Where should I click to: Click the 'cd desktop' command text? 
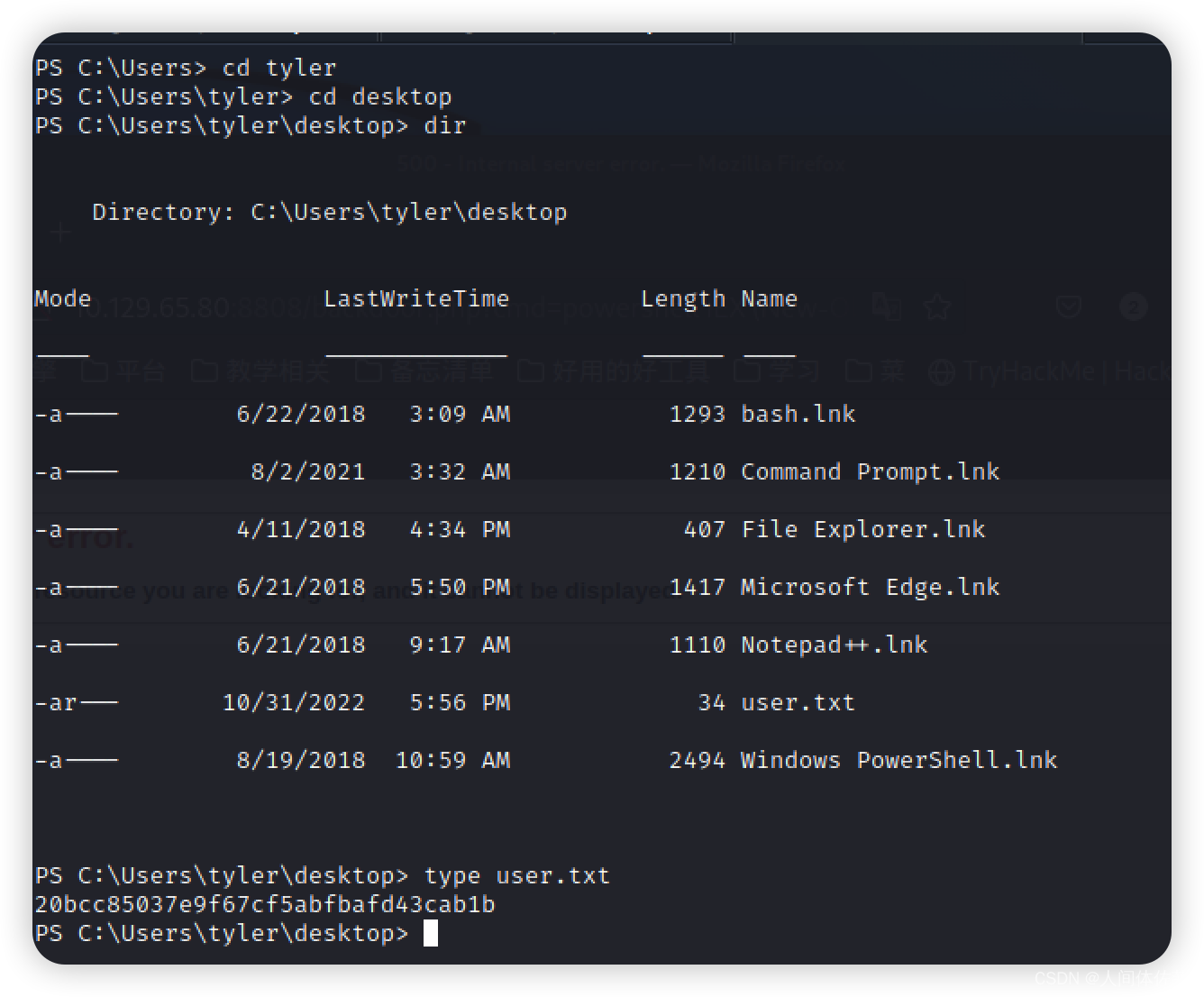click(x=380, y=96)
